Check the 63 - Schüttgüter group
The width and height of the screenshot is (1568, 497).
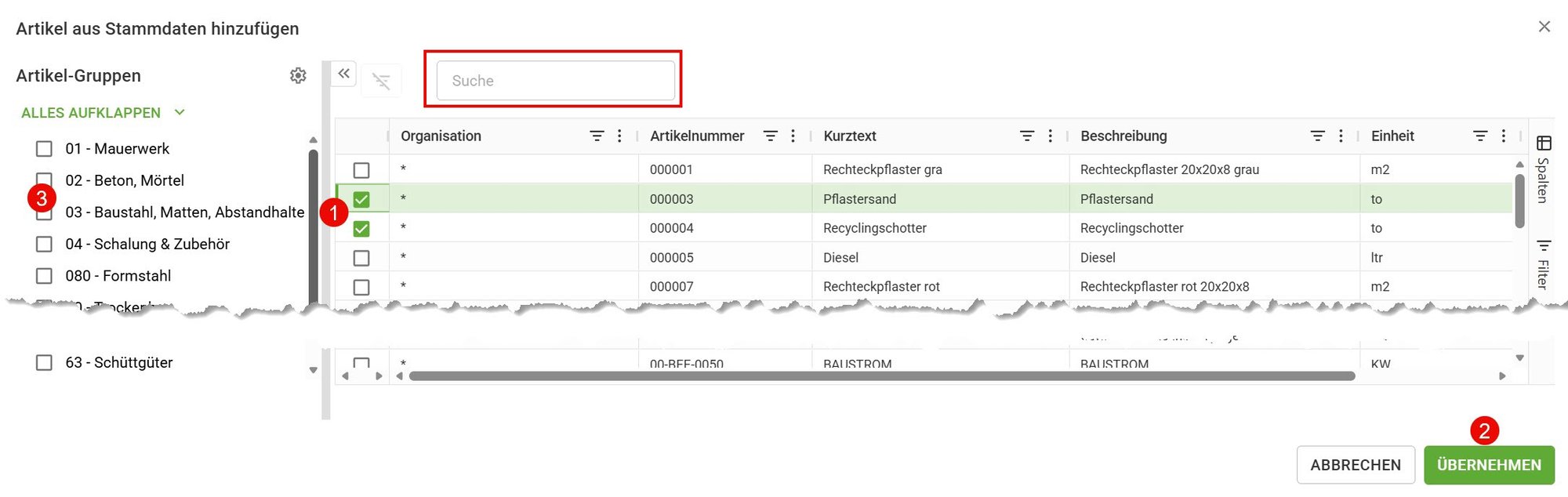point(45,363)
